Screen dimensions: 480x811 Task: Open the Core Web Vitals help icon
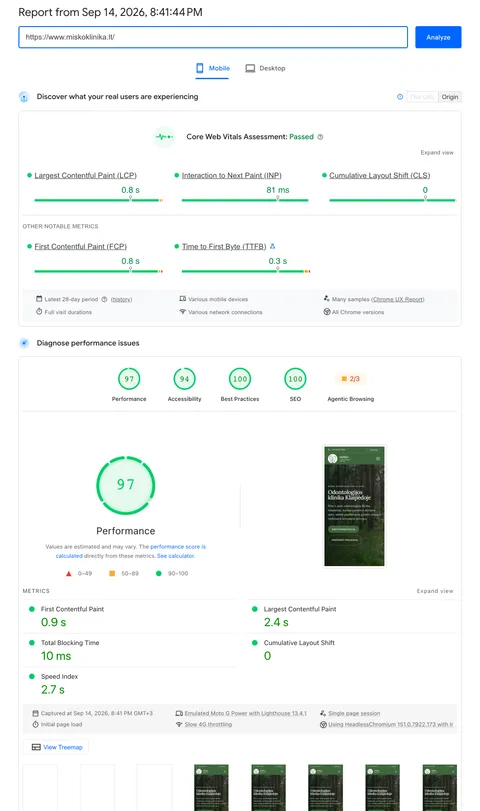point(320,137)
